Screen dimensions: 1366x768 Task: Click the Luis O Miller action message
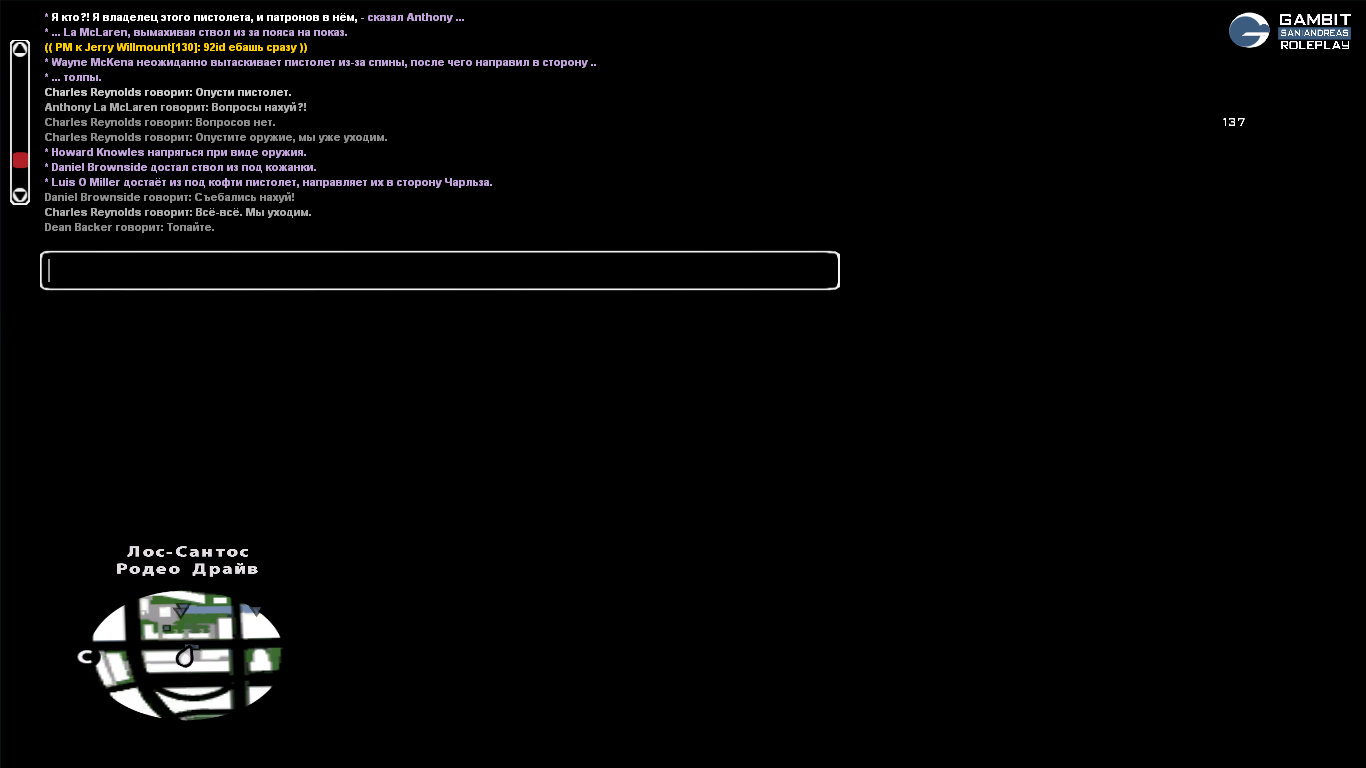[268, 182]
